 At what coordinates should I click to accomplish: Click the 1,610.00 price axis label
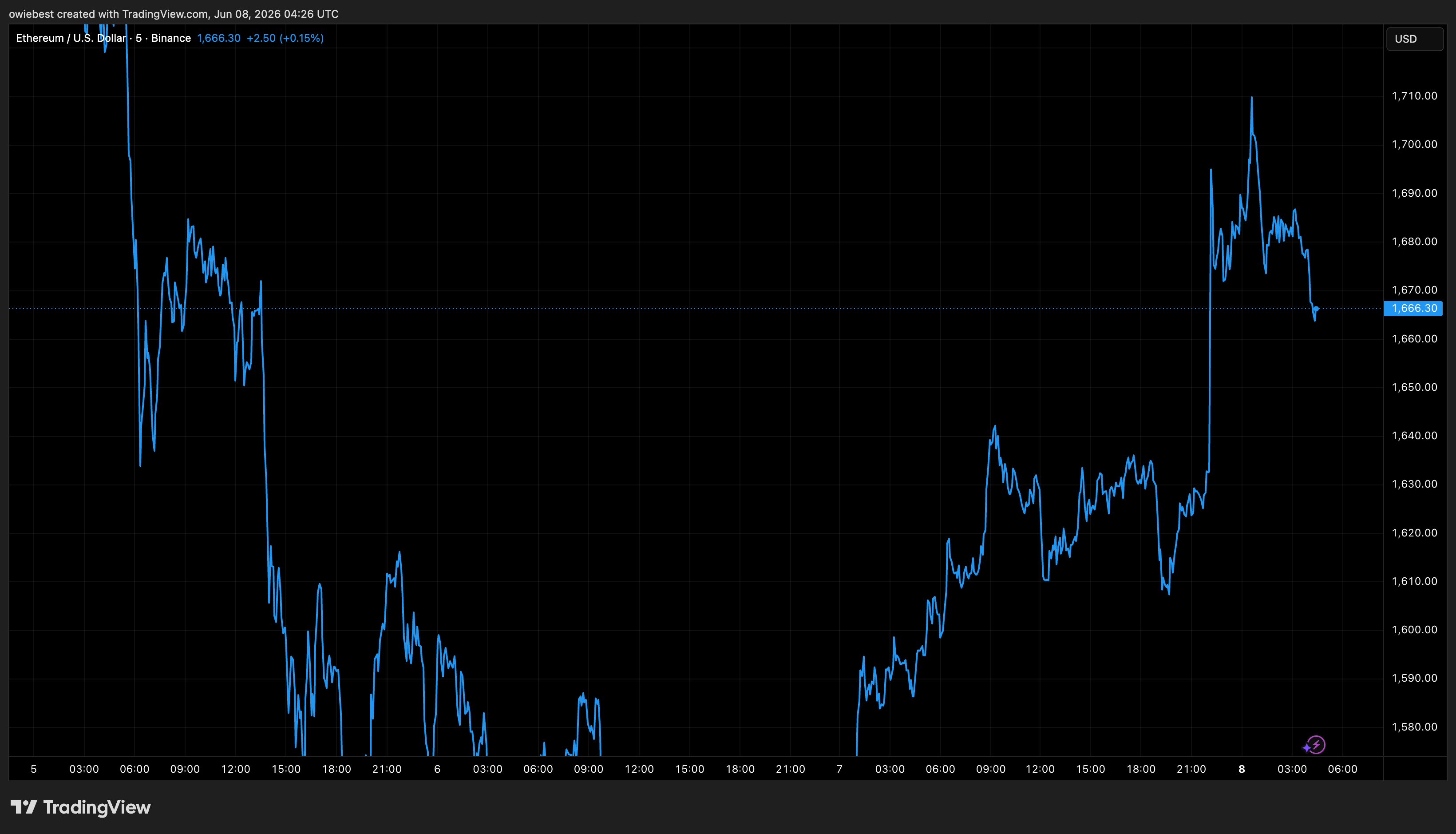1414,581
